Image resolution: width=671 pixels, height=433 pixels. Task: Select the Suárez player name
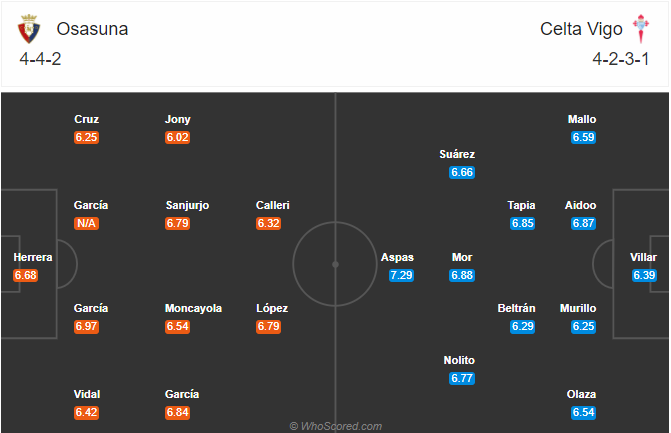pos(457,154)
